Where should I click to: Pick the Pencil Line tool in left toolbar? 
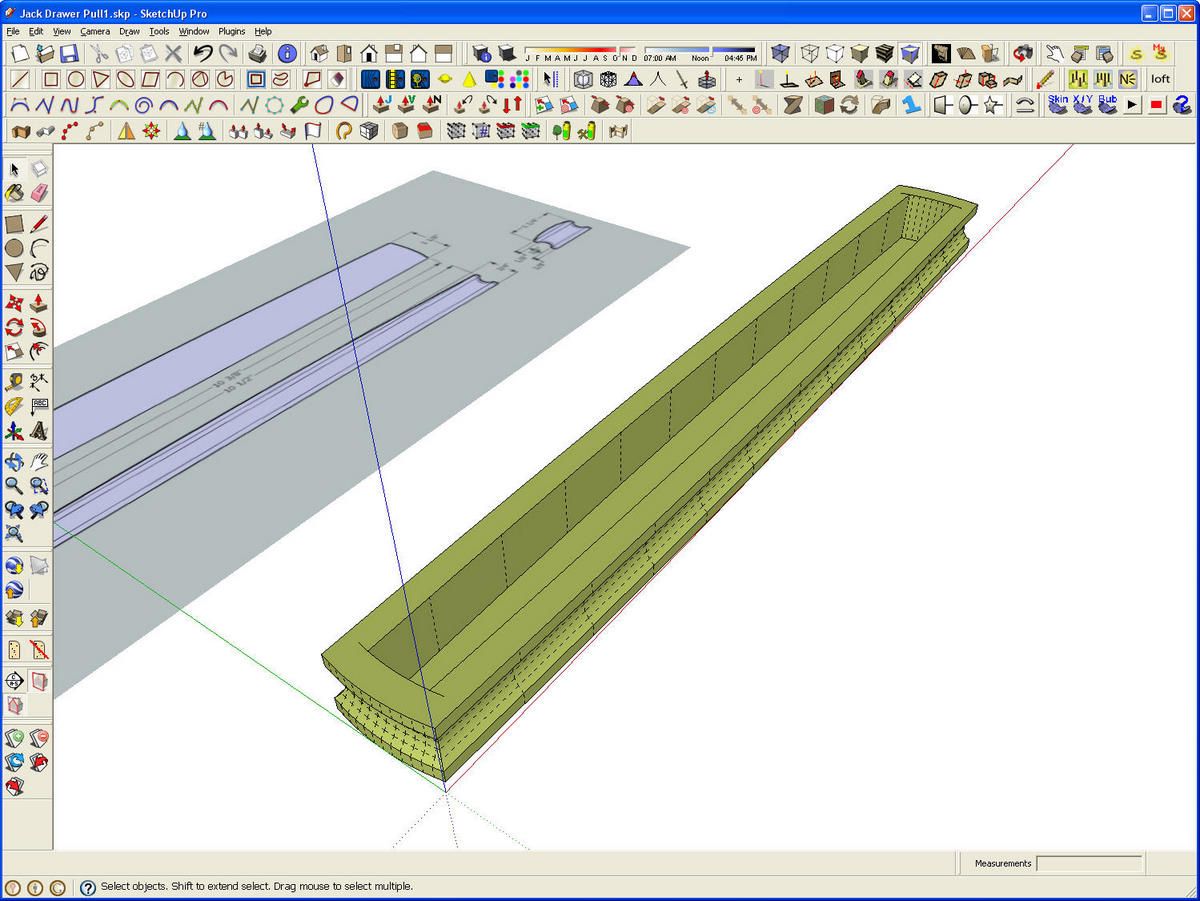pos(39,224)
